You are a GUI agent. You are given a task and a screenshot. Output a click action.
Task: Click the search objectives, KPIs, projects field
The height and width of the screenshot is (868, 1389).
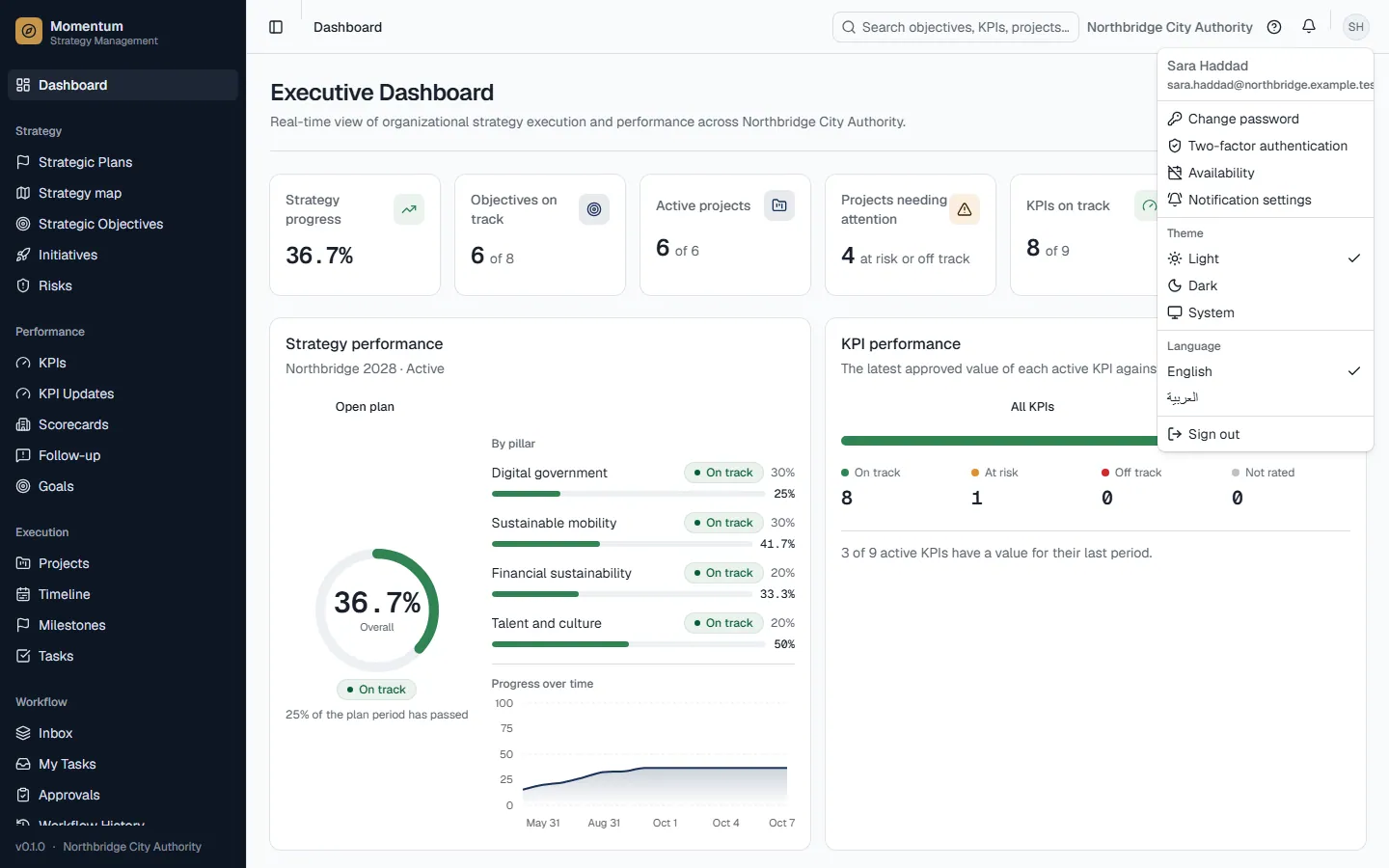[x=955, y=27]
